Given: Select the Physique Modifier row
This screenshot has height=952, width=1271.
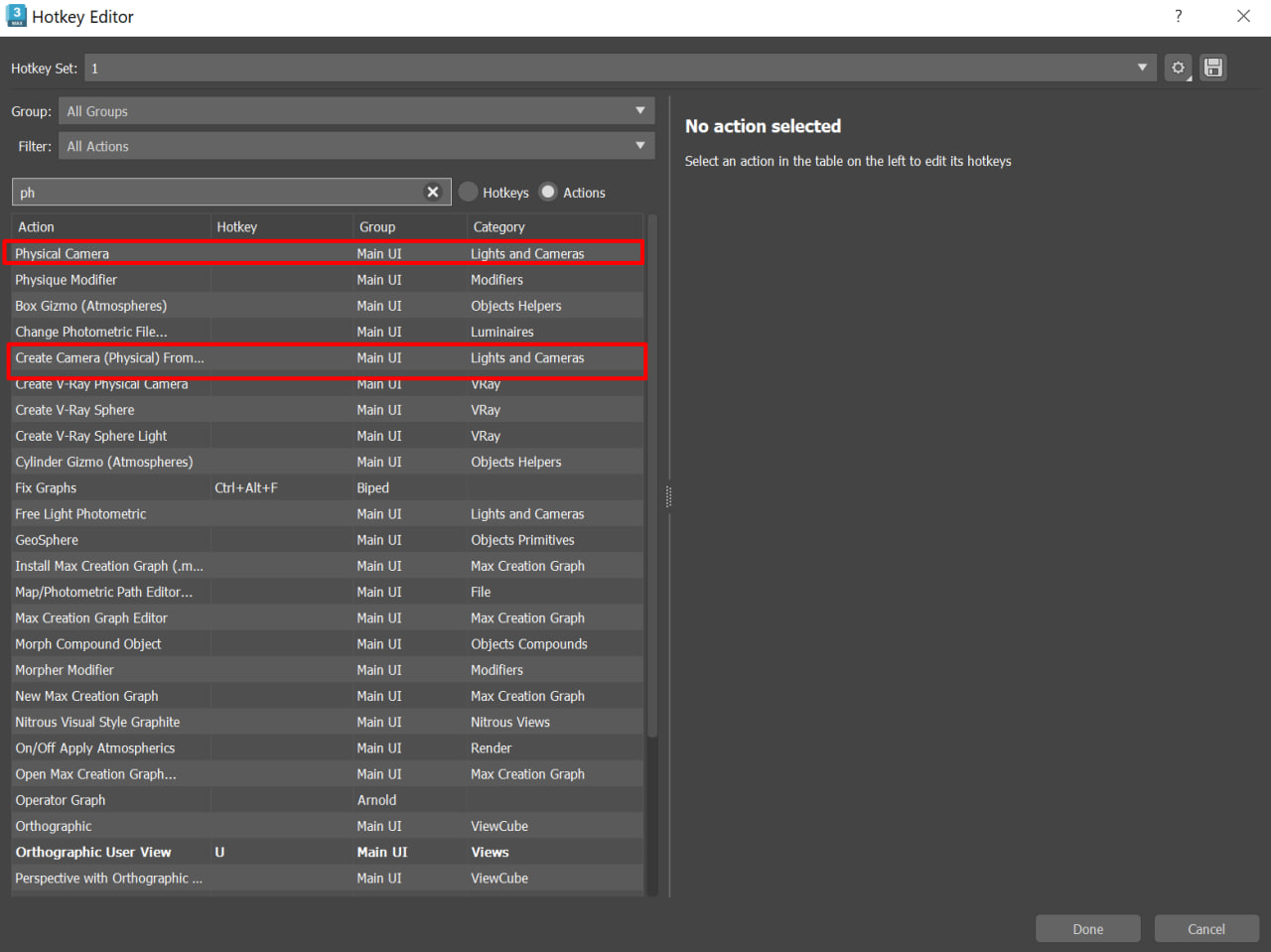Looking at the screenshot, I should click(x=327, y=280).
